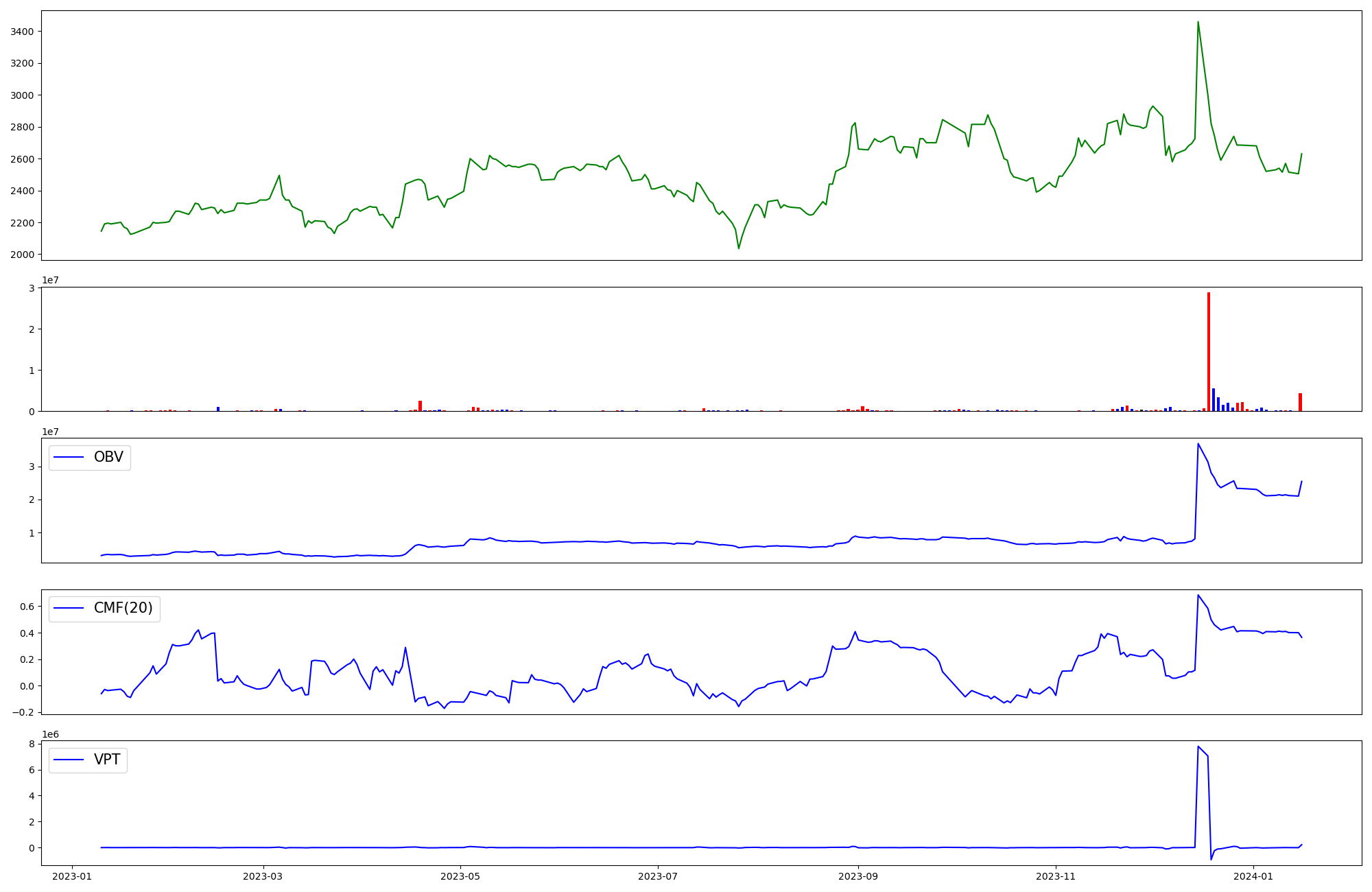The image size is (1372, 892).
Task: Click the 0.6 tick on CMF axis
Action: (26, 607)
